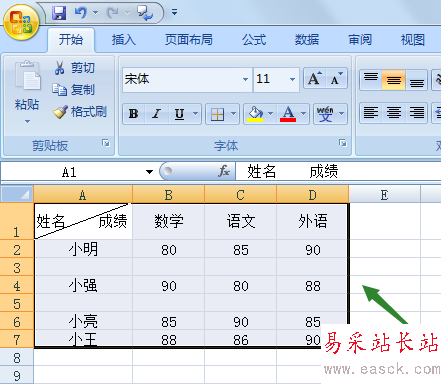Screen dimensions: 441x384
Task: Open the borders dropdown arrow
Action: pyautogui.click(x=234, y=114)
